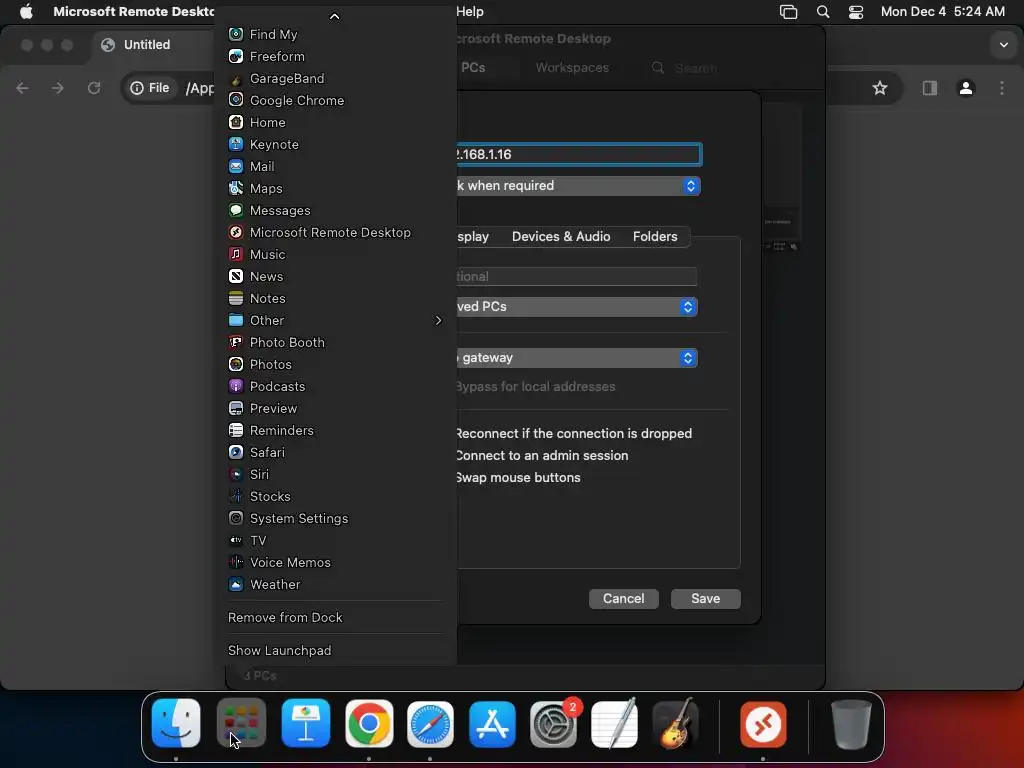Screen dimensions: 1024x768
Task: Click the Untitled Chrome tab
Action: point(147,44)
